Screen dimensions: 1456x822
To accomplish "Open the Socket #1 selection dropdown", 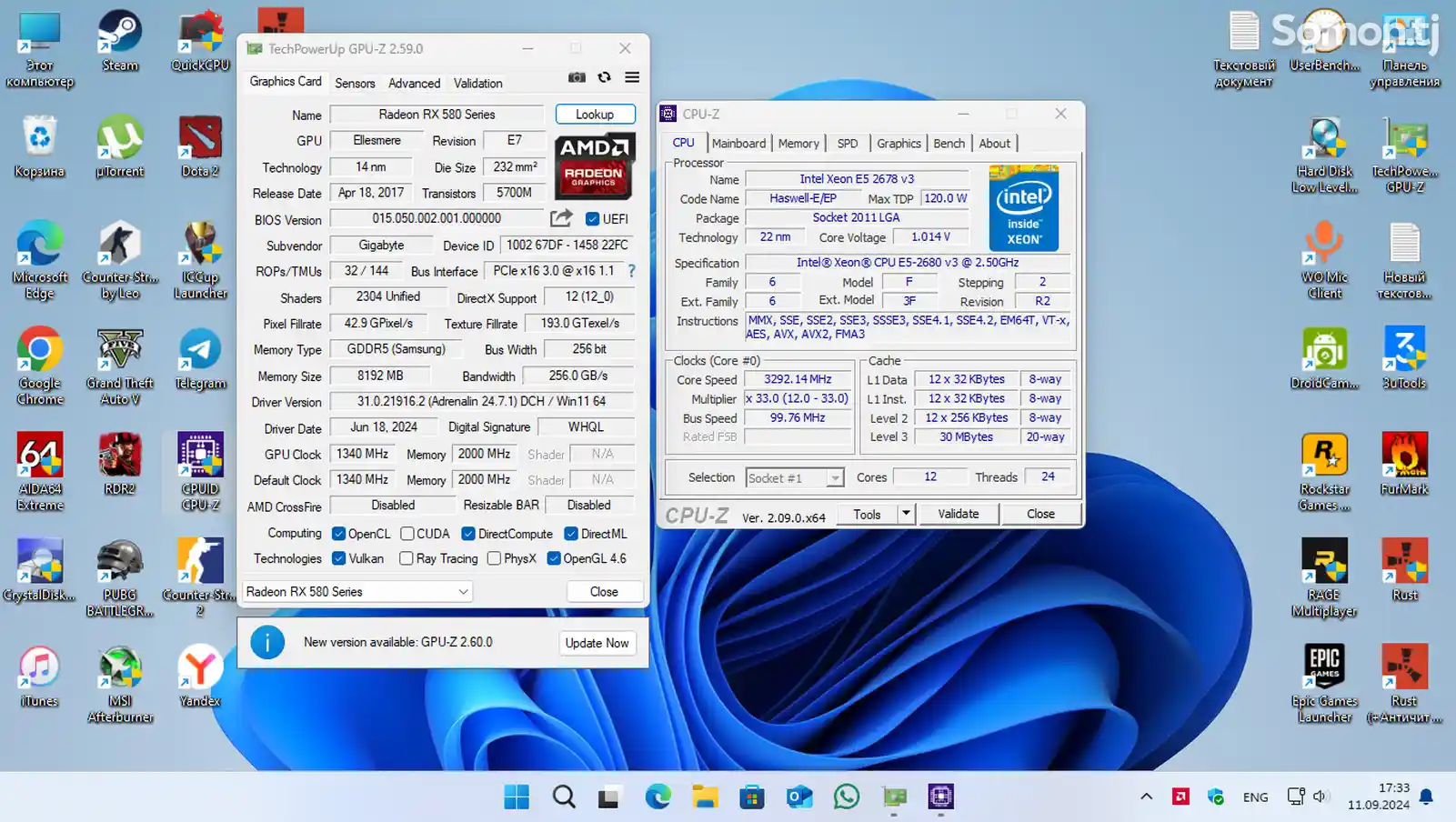I will coord(795,478).
